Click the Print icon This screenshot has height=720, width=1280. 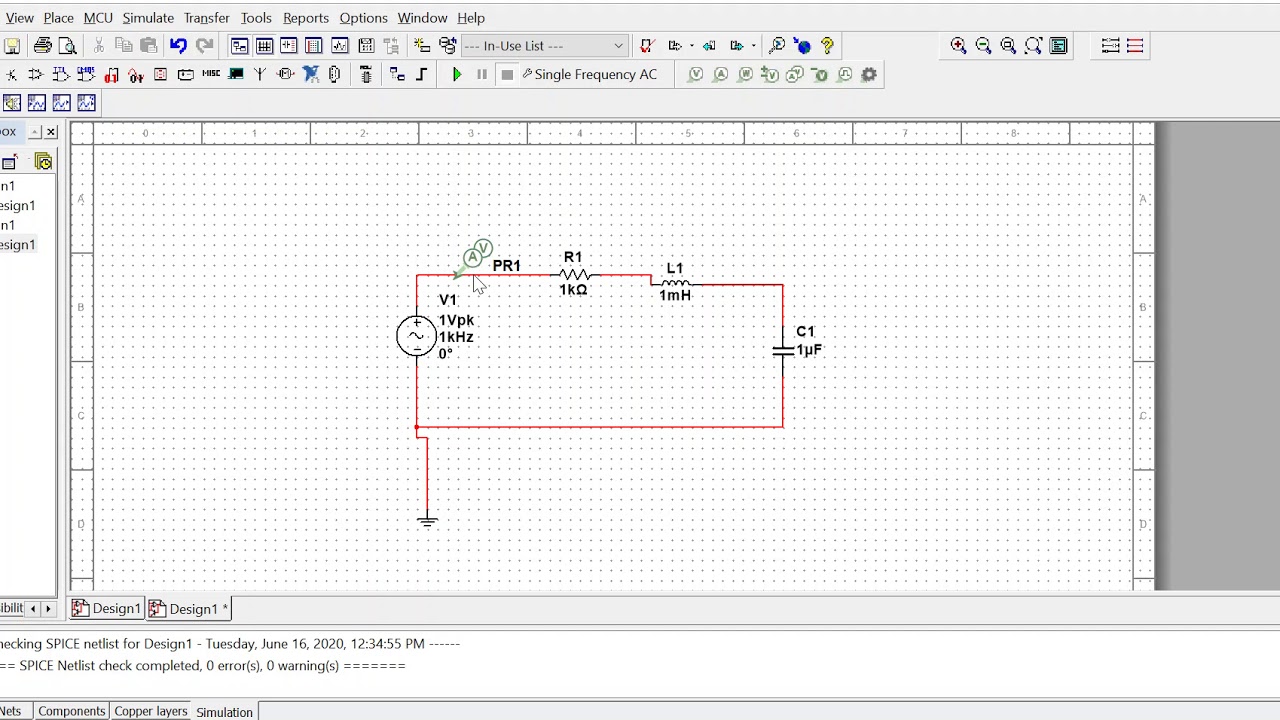coord(42,46)
